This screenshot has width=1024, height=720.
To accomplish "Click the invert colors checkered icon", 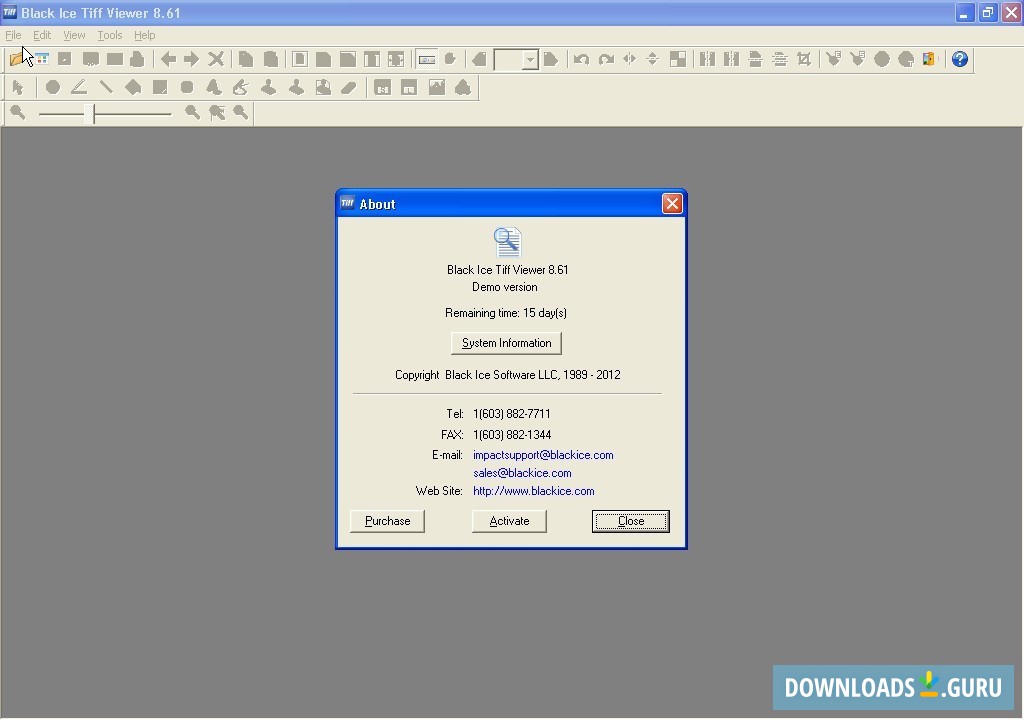I will point(678,59).
